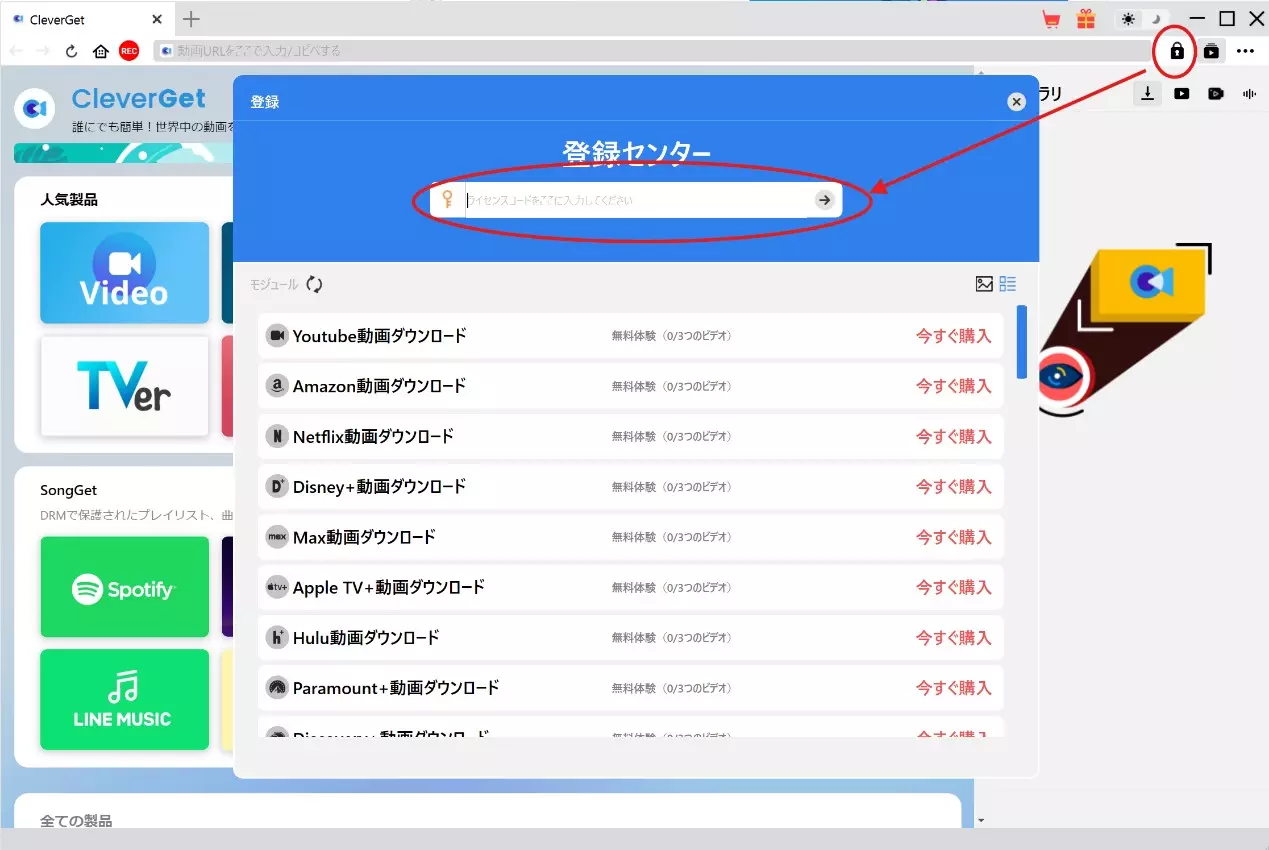Buy now for the Max module
The height and width of the screenshot is (850, 1269).
[x=954, y=537]
